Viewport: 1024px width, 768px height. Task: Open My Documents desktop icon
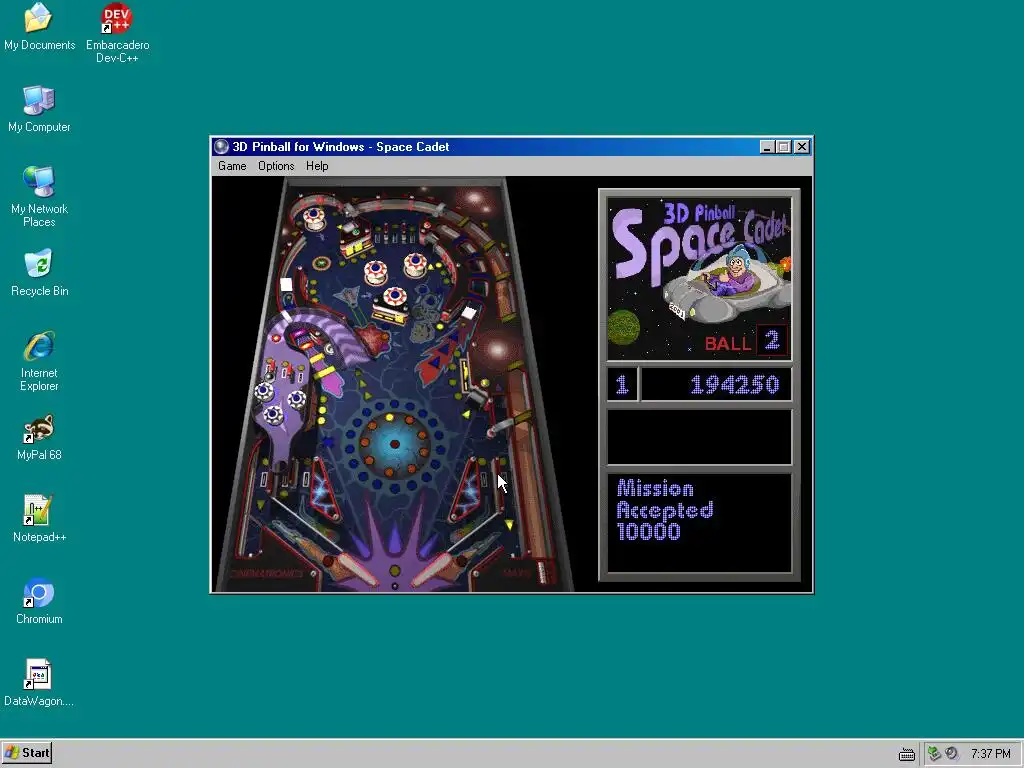[x=39, y=27]
